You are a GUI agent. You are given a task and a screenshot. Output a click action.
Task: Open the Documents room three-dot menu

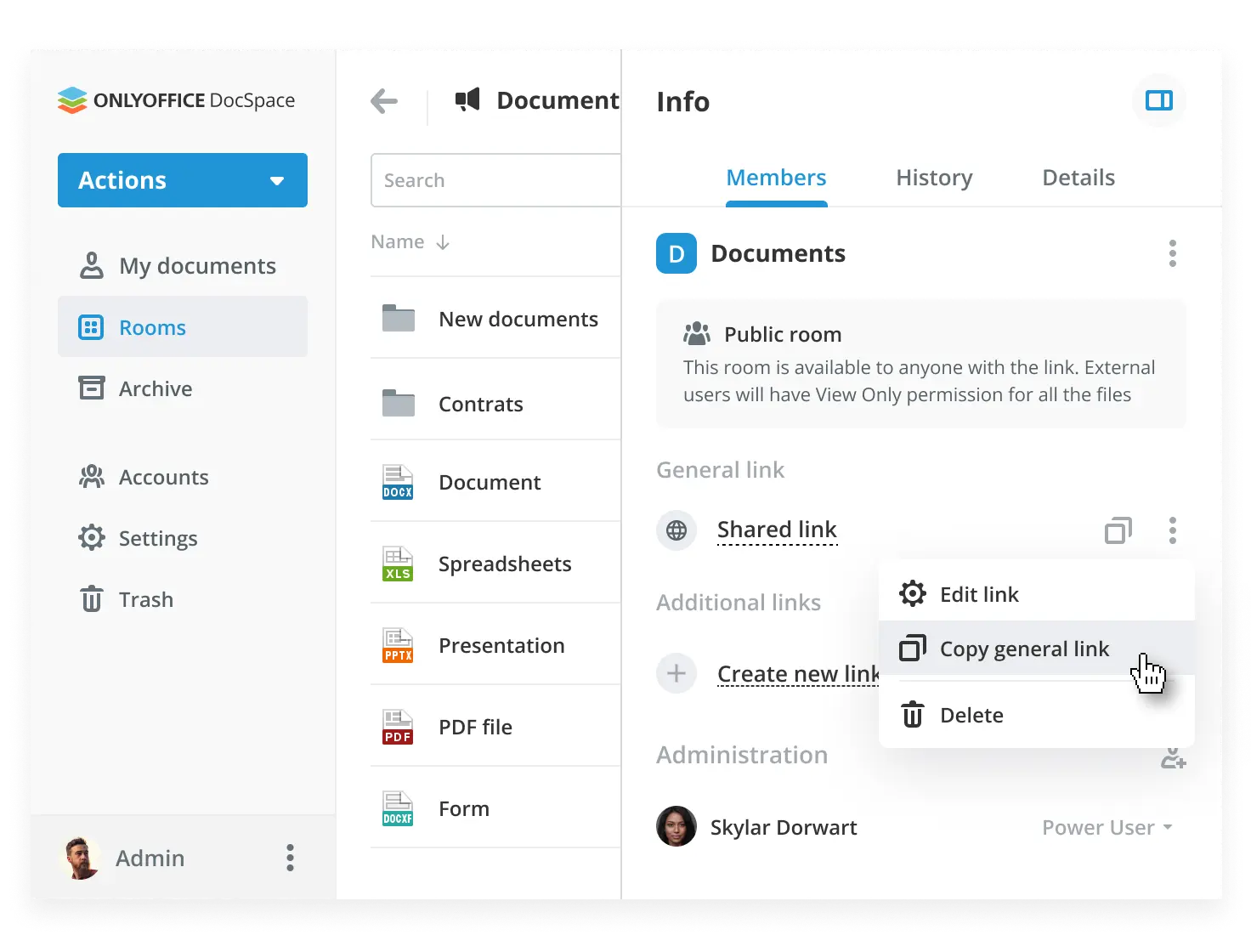tap(1172, 253)
